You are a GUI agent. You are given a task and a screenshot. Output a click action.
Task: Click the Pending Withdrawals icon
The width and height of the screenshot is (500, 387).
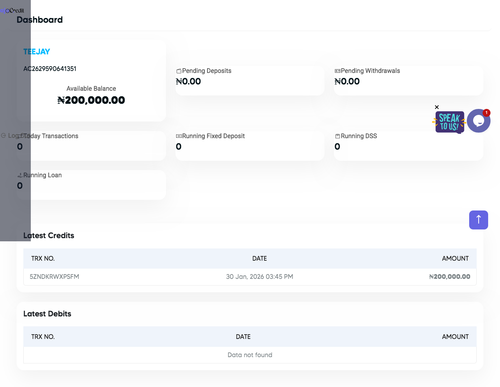(x=337, y=71)
